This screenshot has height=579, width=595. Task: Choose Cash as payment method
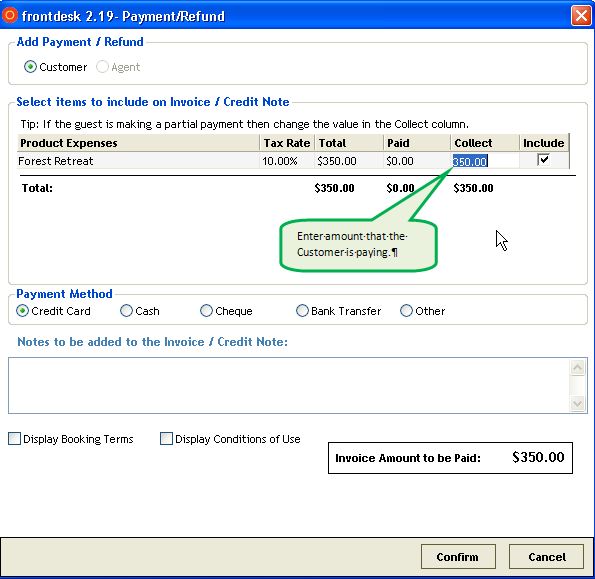click(x=126, y=311)
